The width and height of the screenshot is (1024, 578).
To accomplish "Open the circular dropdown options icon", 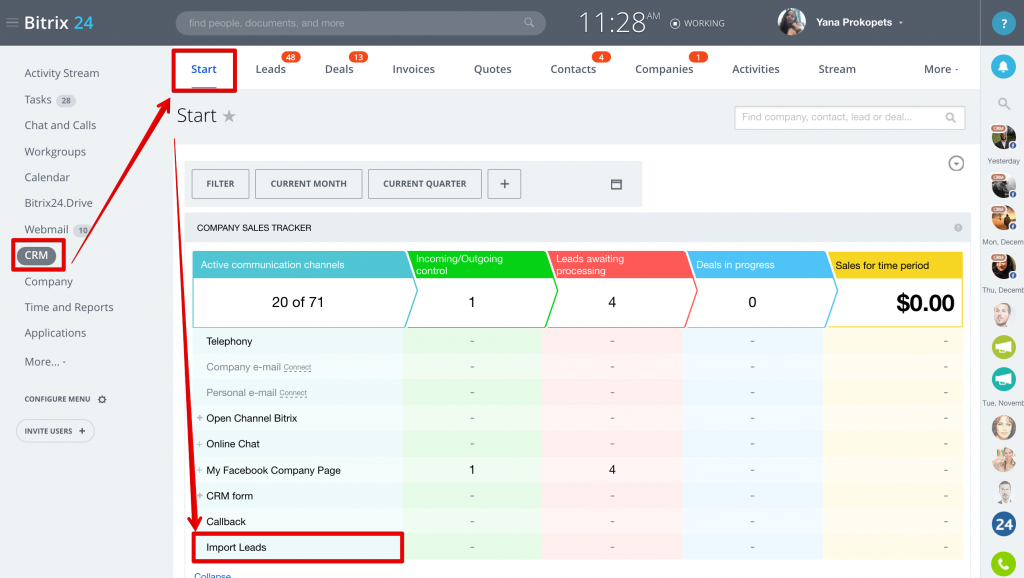I will [956, 163].
